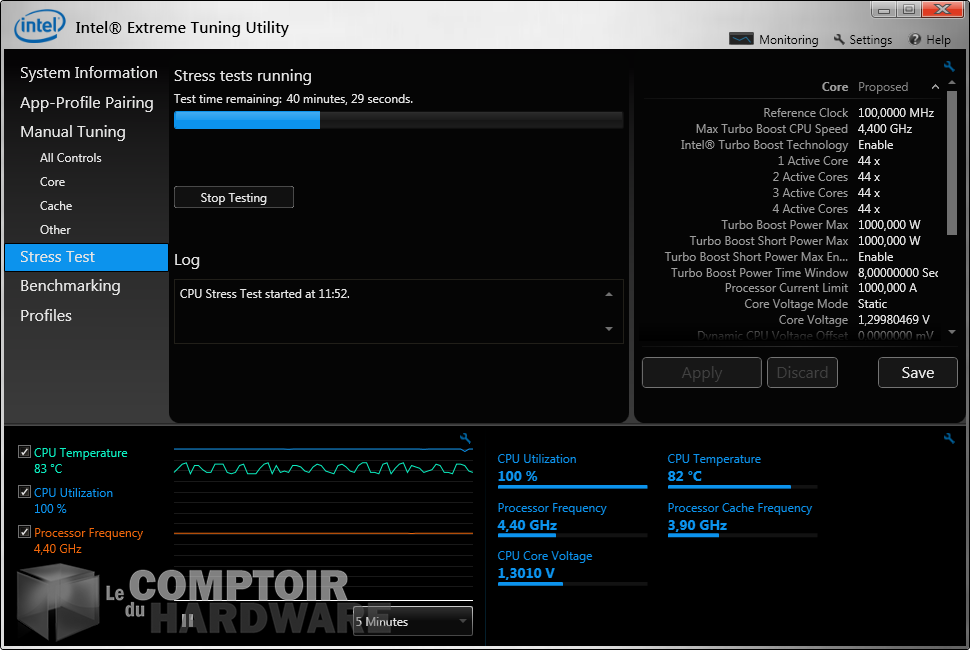This screenshot has width=970, height=650.
Task: Pause the monitoring graphs with the pause icon
Action: pyautogui.click(x=187, y=620)
